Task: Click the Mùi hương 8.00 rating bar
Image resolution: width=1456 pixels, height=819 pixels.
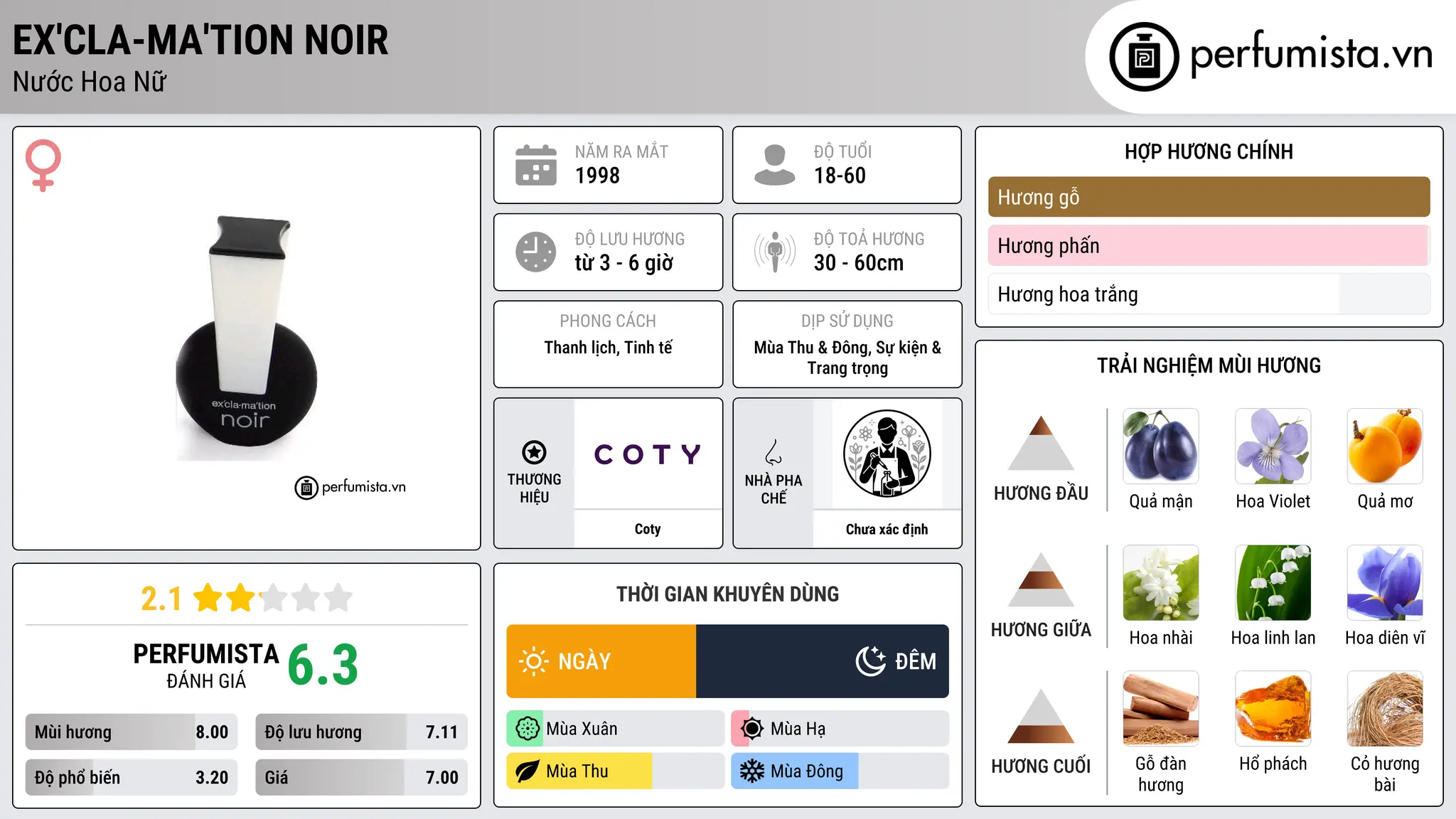Action: (x=132, y=732)
